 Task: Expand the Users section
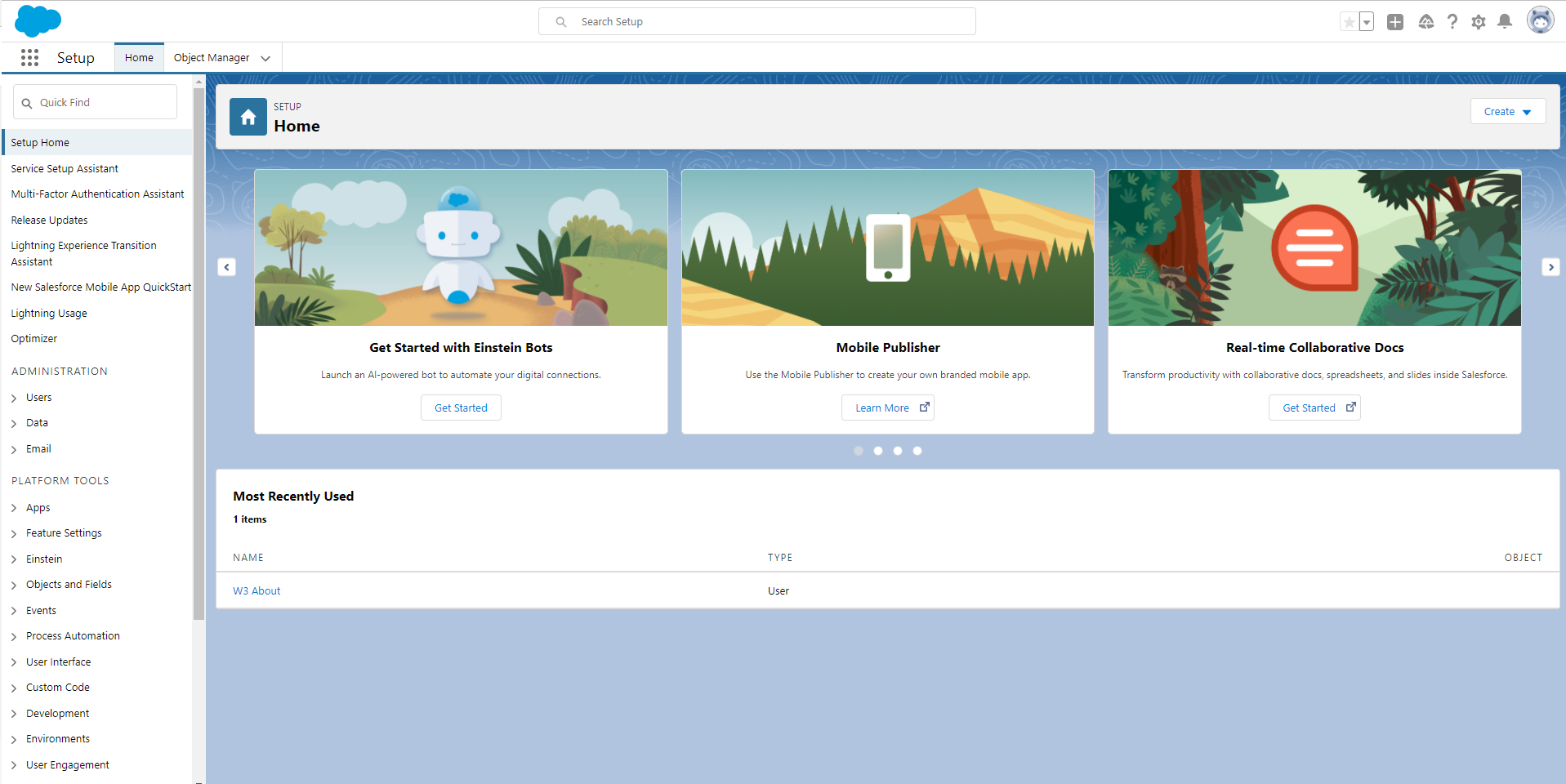coord(14,398)
